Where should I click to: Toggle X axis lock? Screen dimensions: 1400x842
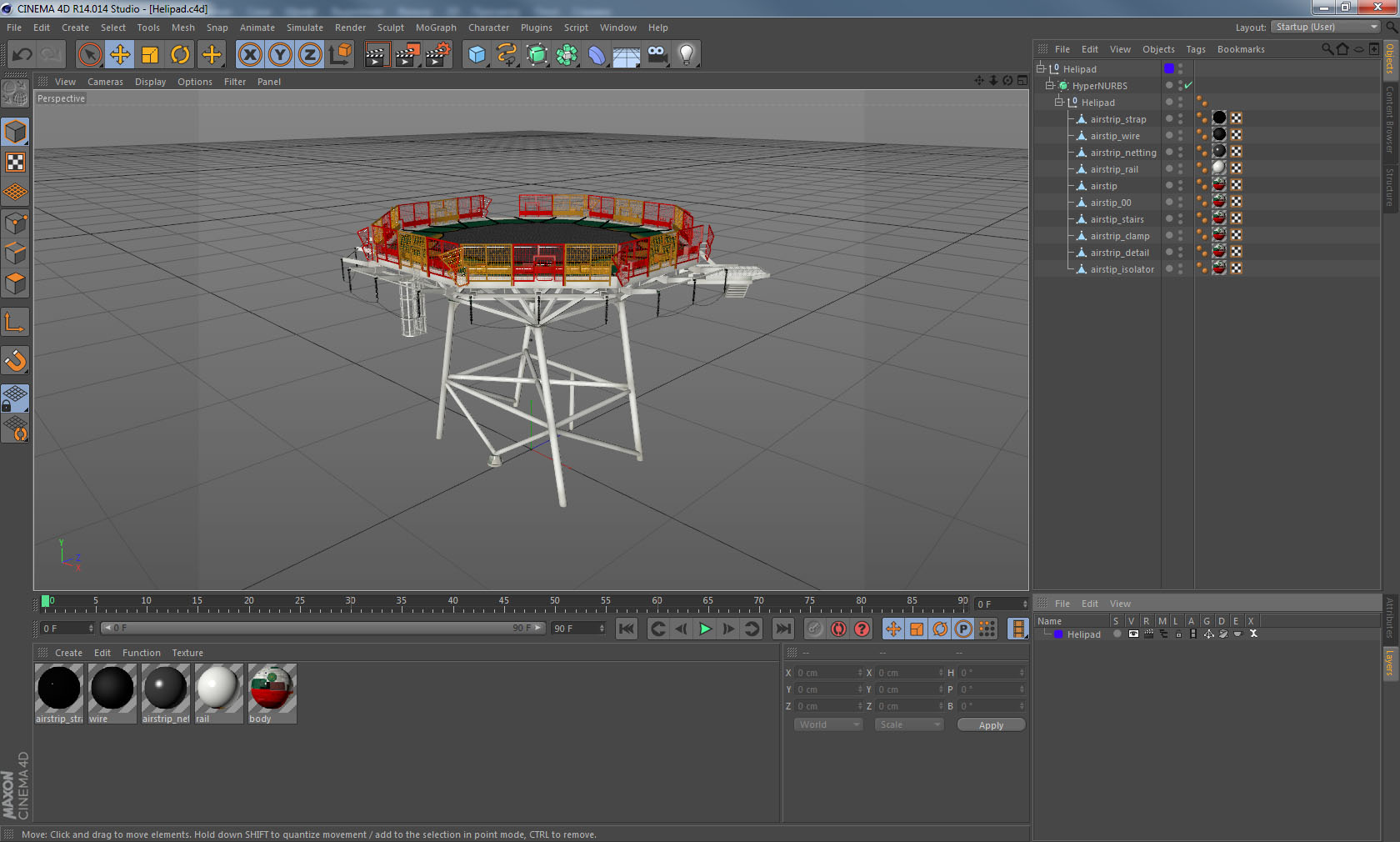click(249, 55)
